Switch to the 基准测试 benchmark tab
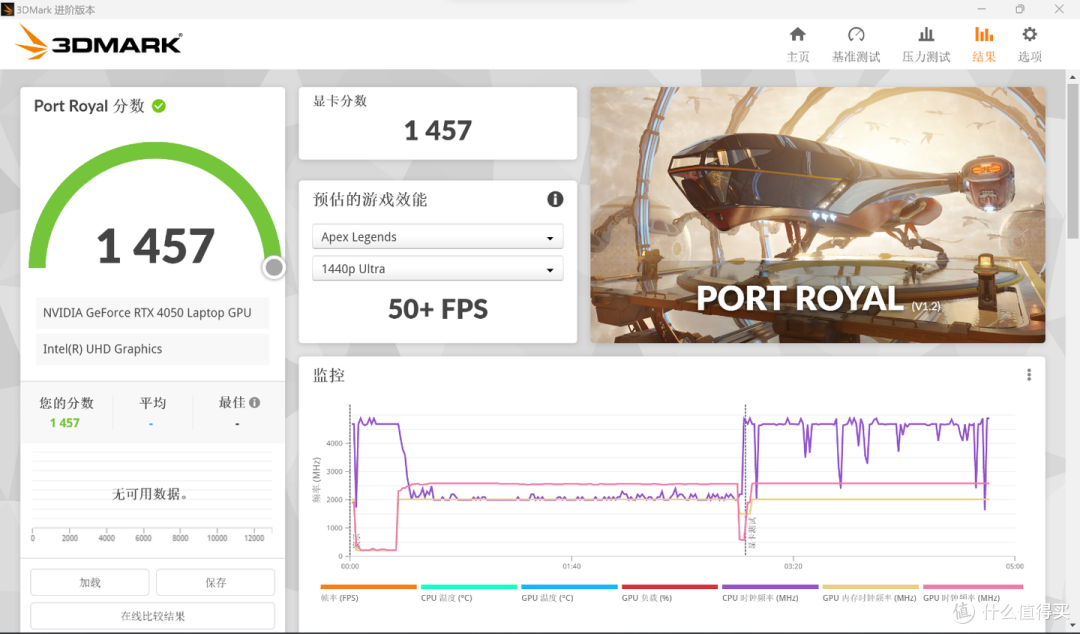1080x634 pixels. pyautogui.click(x=855, y=45)
